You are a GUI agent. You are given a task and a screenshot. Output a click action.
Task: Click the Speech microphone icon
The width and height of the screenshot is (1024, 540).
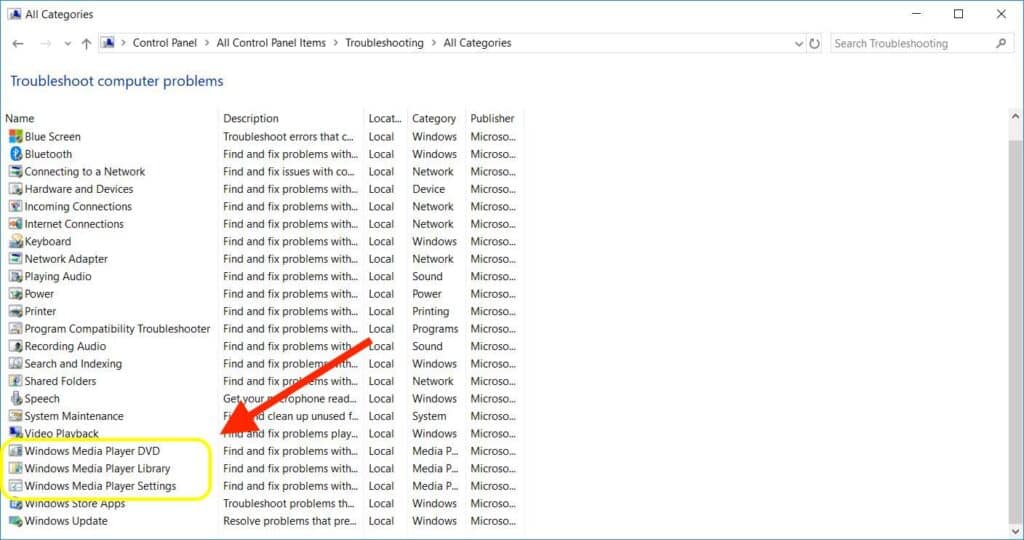(x=15, y=399)
